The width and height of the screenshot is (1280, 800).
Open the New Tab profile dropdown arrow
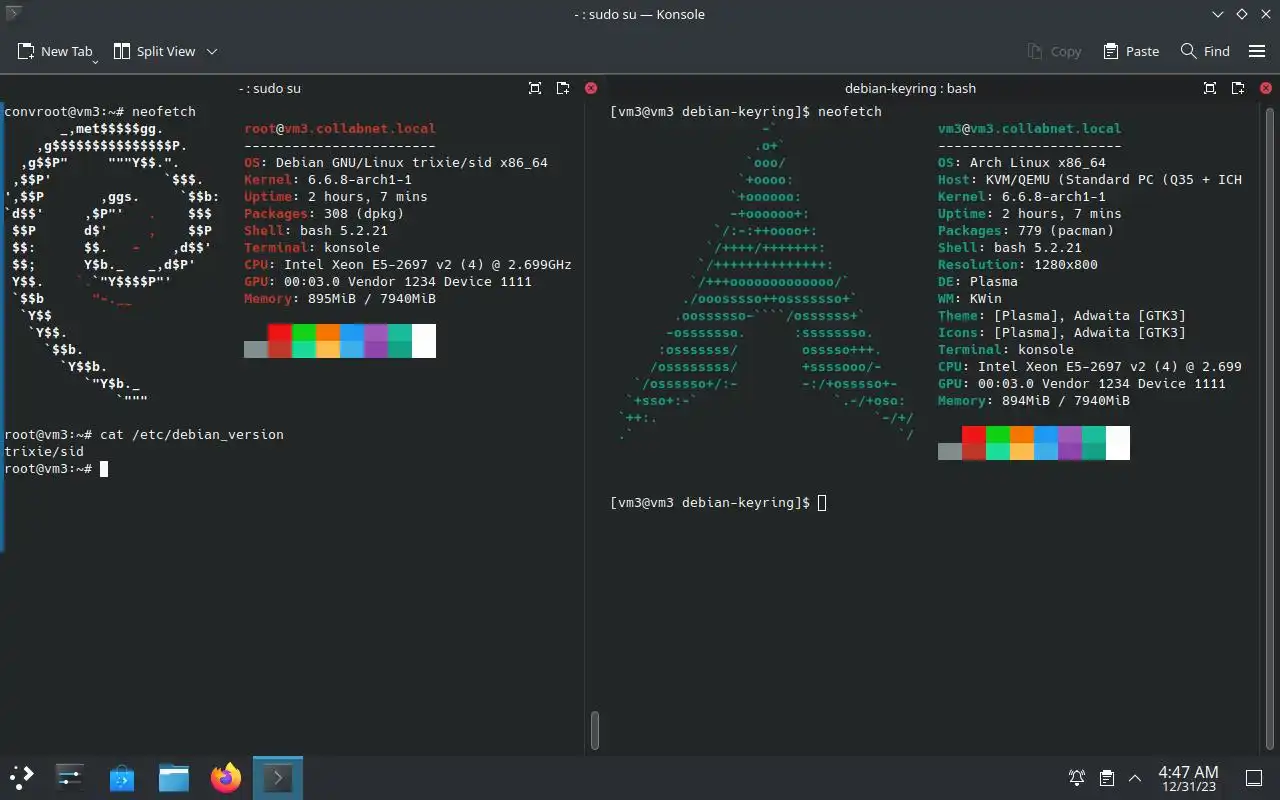click(95, 62)
